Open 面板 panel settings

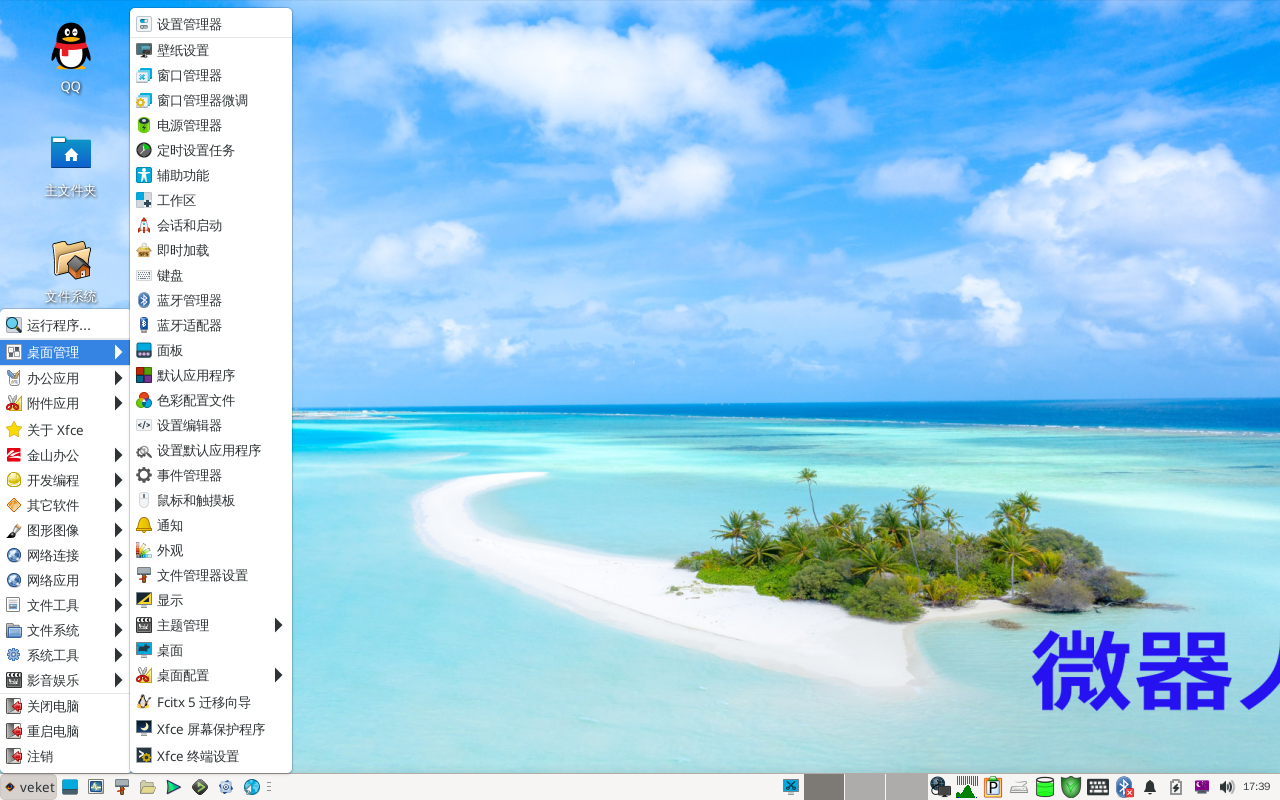211,350
